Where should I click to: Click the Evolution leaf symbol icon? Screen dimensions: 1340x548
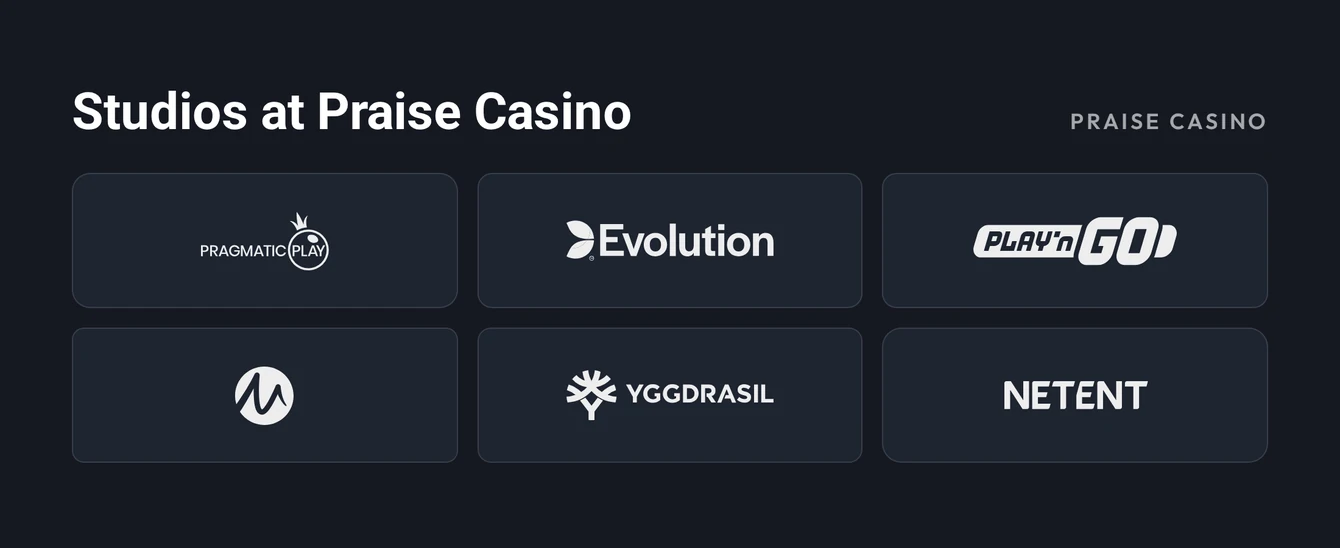580,240
